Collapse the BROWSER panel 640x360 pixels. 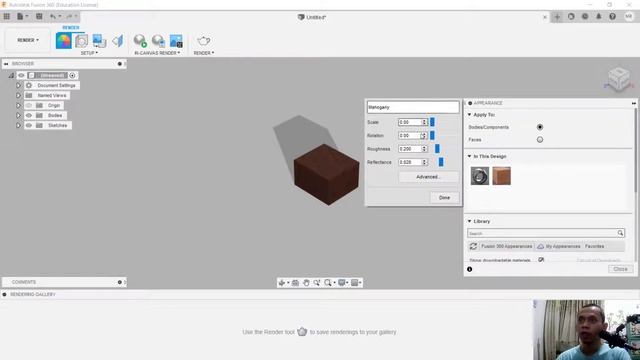click(x=6, y=64)
